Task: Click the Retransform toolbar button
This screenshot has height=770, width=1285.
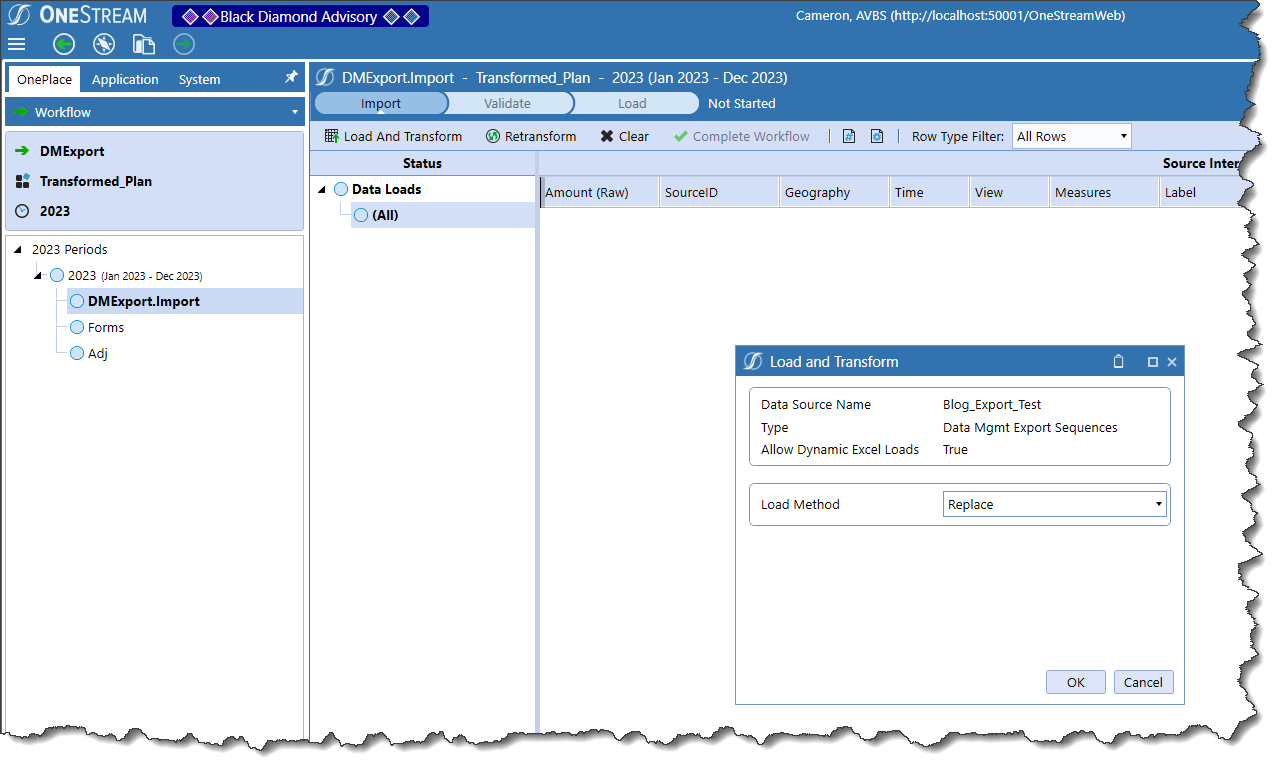Action: [x=531, y=136]
